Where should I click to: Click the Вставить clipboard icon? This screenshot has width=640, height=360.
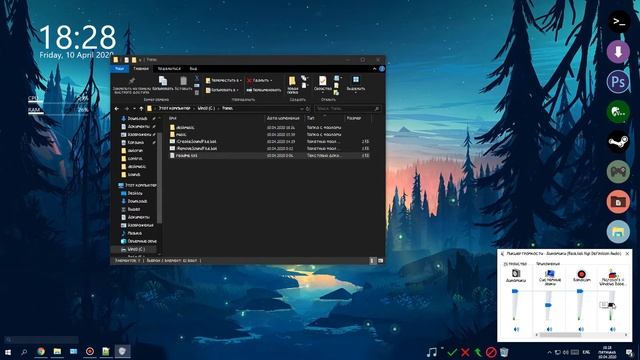(183, 81)
